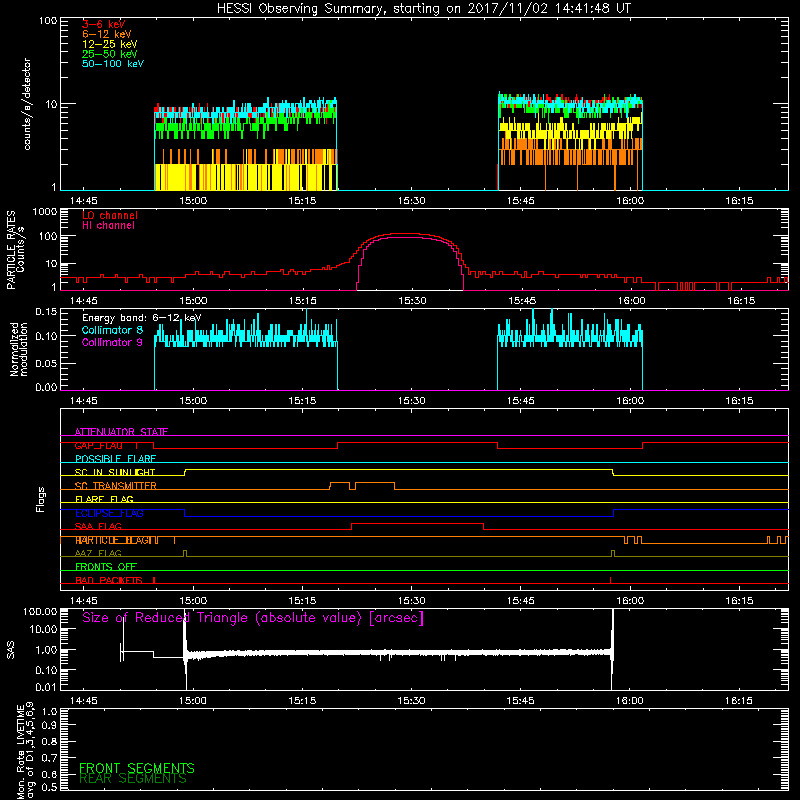The image size is (800, 800).
Task: Click the "100.00" tick on SAS axis
Action: tap(40, 612)
